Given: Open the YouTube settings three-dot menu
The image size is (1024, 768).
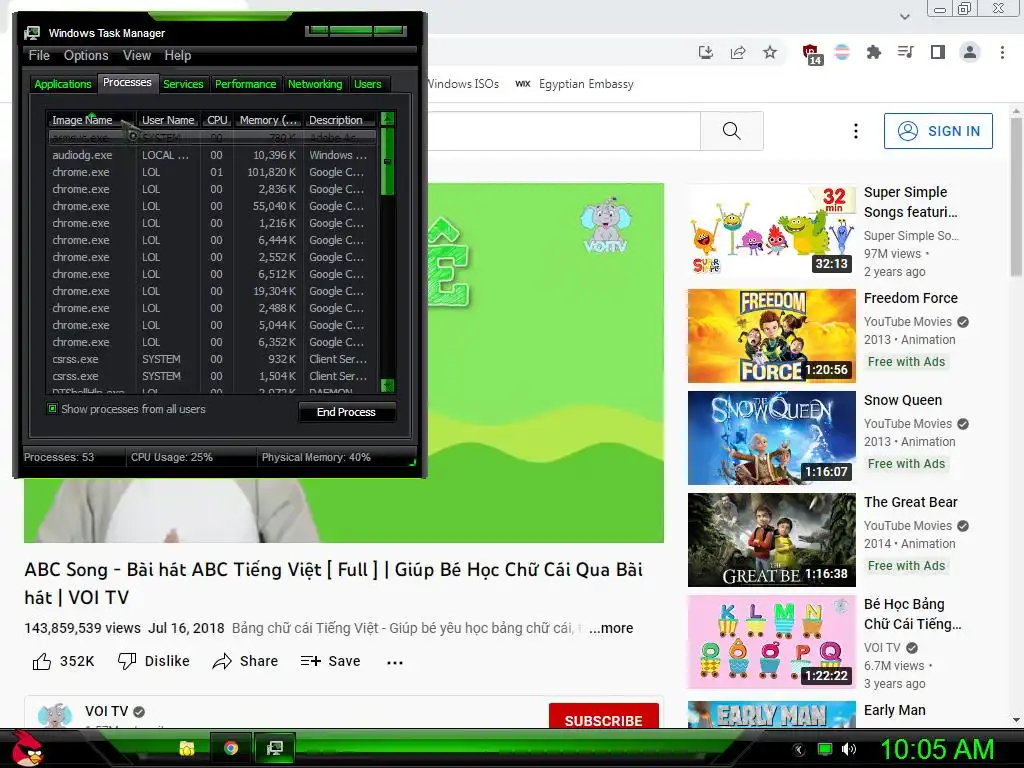Looking at the screenshot, I should [x=856, y=131].
